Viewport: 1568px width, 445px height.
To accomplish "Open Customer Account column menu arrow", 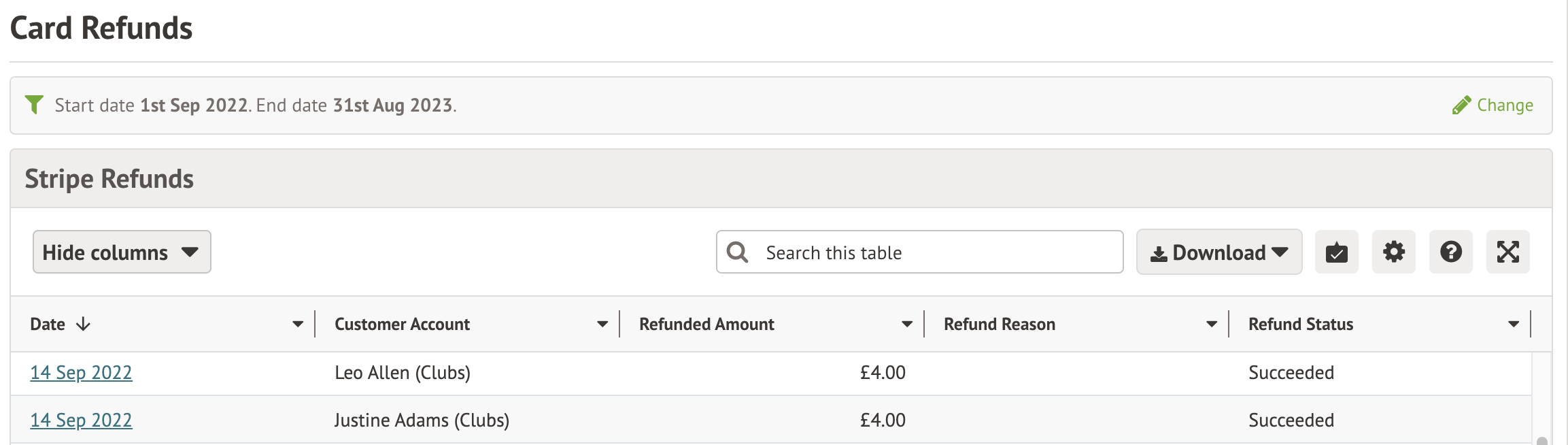I will click(x=602, y=325).
